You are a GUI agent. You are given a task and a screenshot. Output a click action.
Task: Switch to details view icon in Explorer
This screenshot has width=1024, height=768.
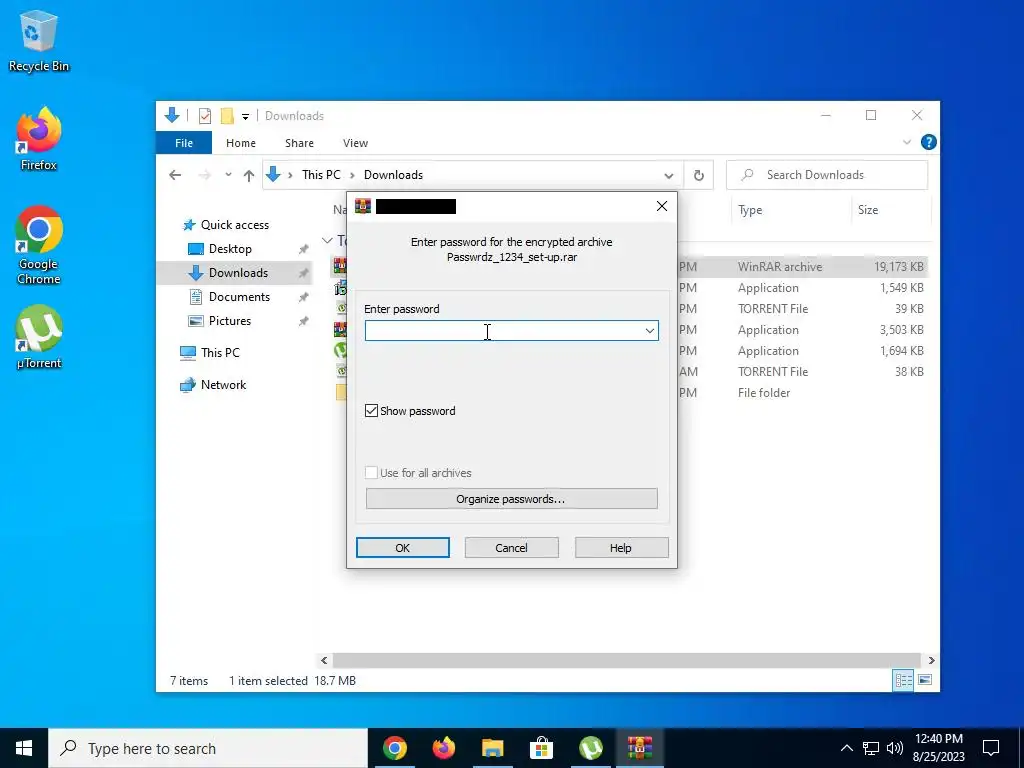point(903,680)
